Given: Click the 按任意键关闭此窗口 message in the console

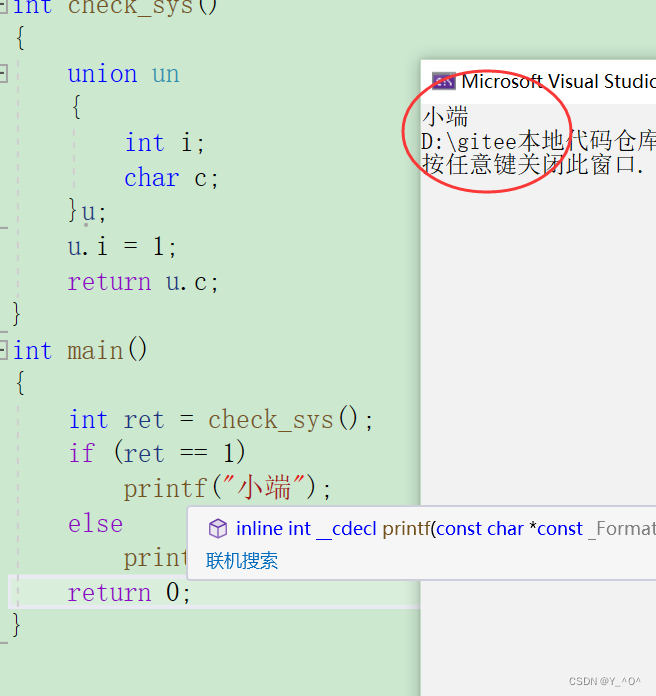Looking at the screenshot, I should [x=533, y=165].
